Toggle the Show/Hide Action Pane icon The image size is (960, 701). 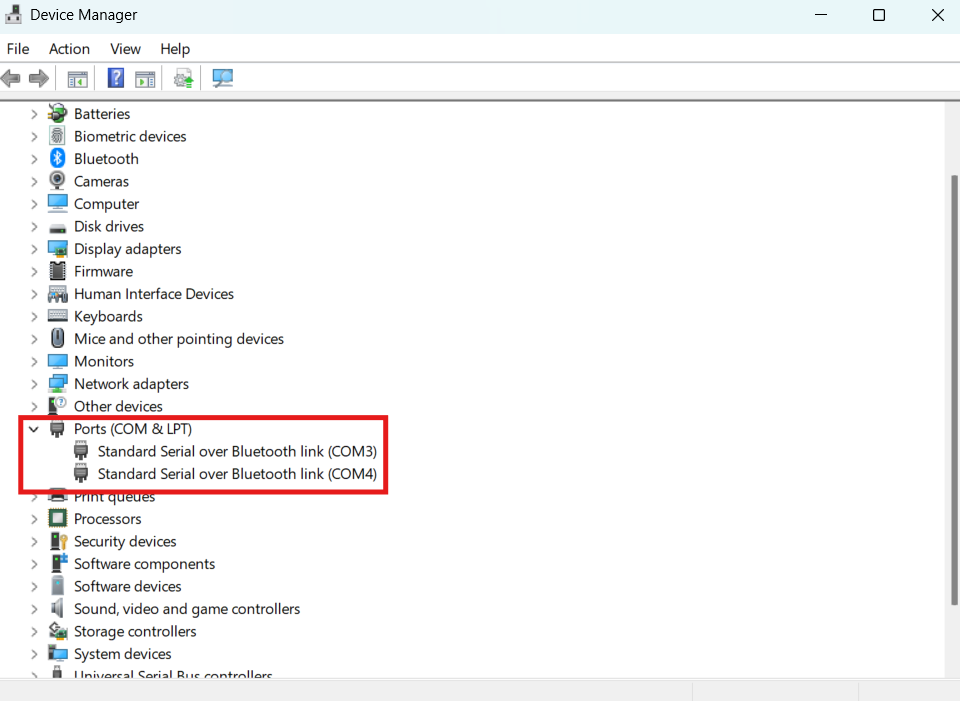click(x=146, y=78)
